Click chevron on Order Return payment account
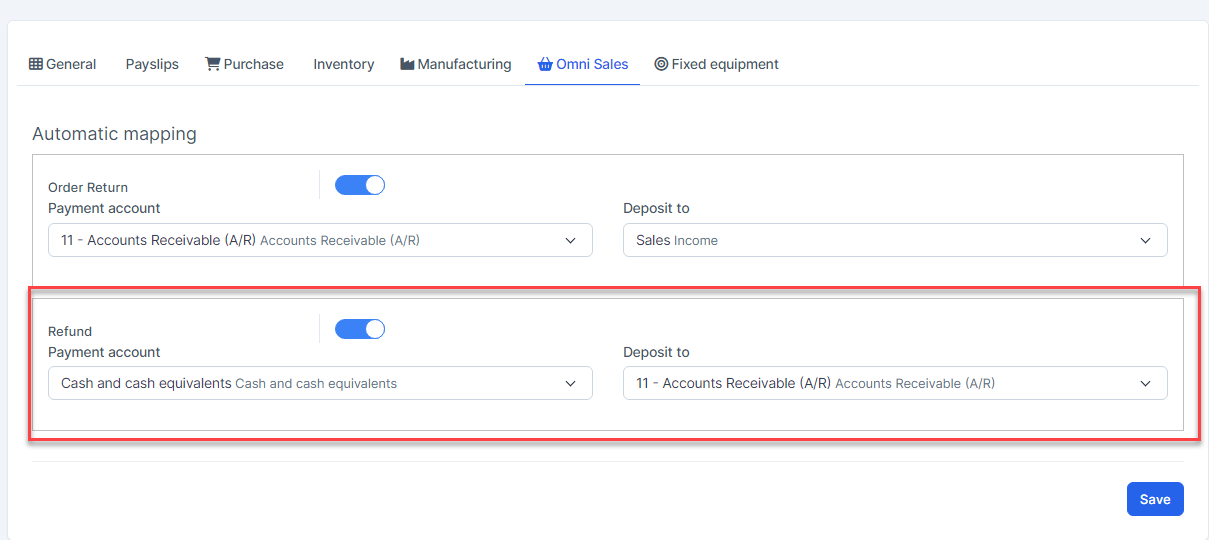This screenshot has width=1209, height=540. pyautogui.click(x=571, y=240)
